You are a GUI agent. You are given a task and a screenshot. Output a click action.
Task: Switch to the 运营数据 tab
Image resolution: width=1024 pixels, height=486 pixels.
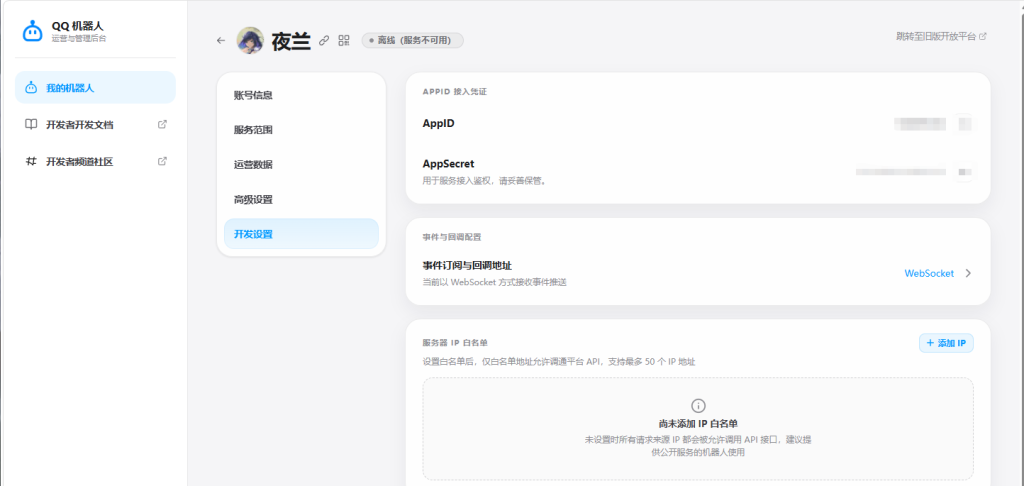(301, 165)
